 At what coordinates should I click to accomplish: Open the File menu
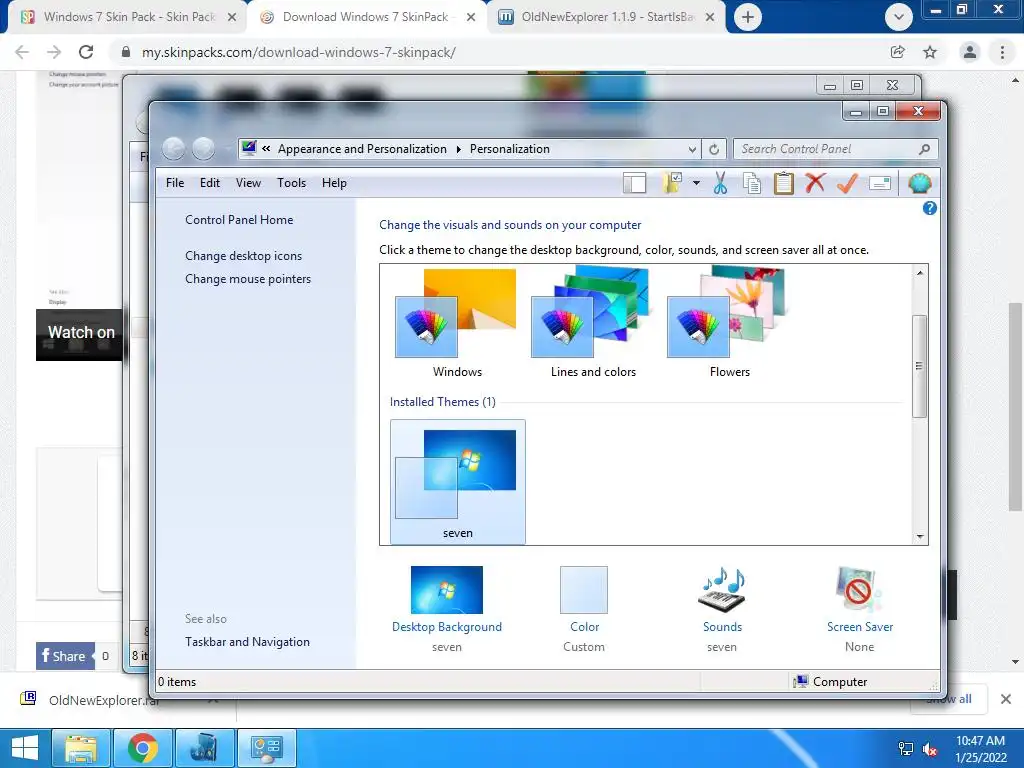pyautogui.click(x=175, y=183)
